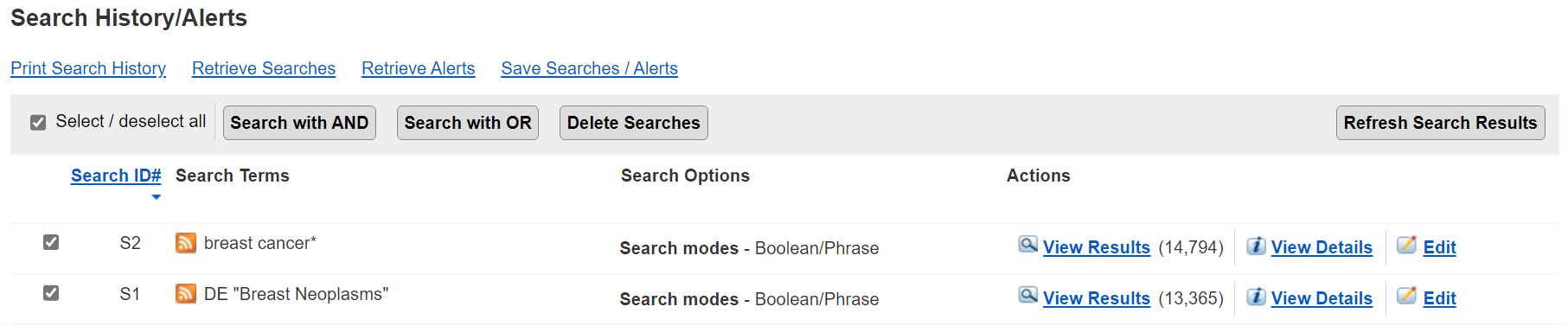Viewport: 1568px width, 326px height.
Task: Click sort arrow under Search ID# column
Action: [156, 197]
